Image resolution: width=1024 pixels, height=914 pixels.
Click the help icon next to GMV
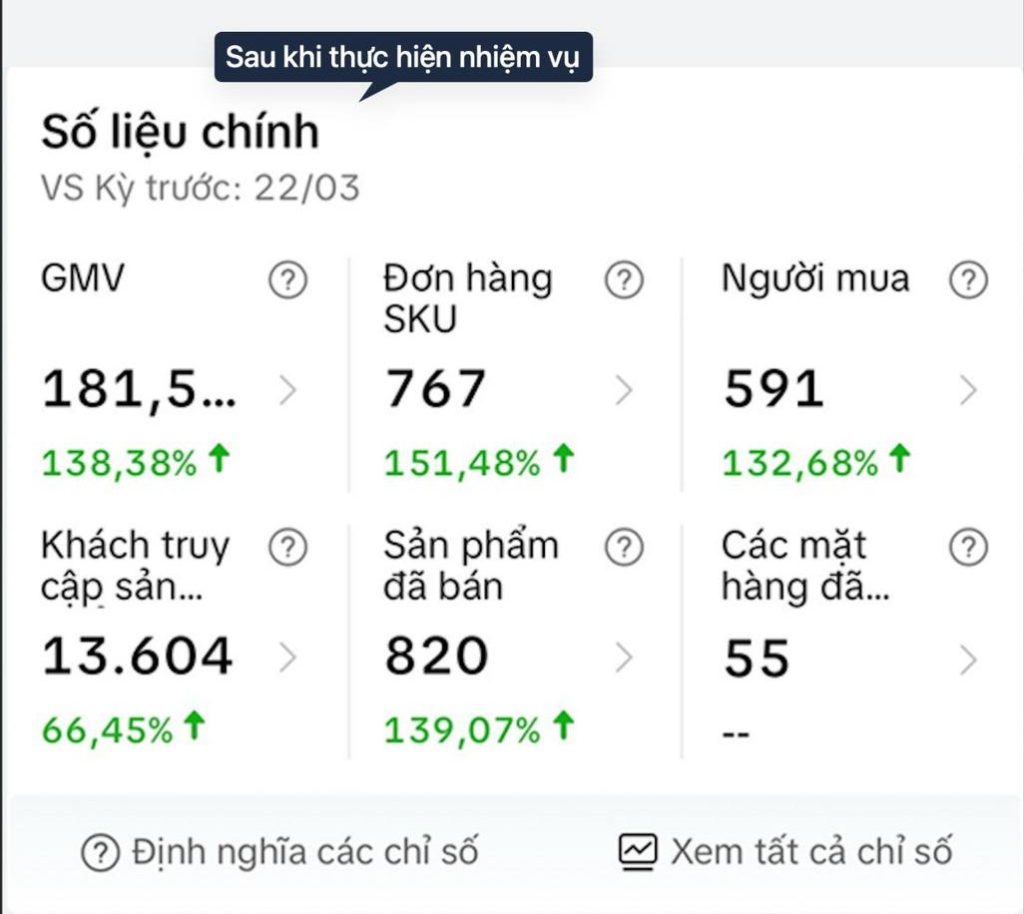point(288,282)
